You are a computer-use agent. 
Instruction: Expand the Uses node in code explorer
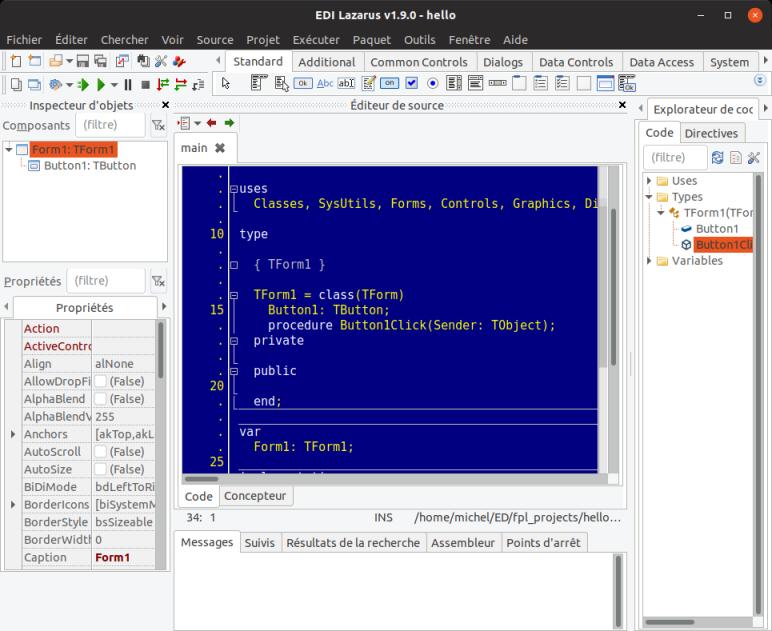click(650, 181)
